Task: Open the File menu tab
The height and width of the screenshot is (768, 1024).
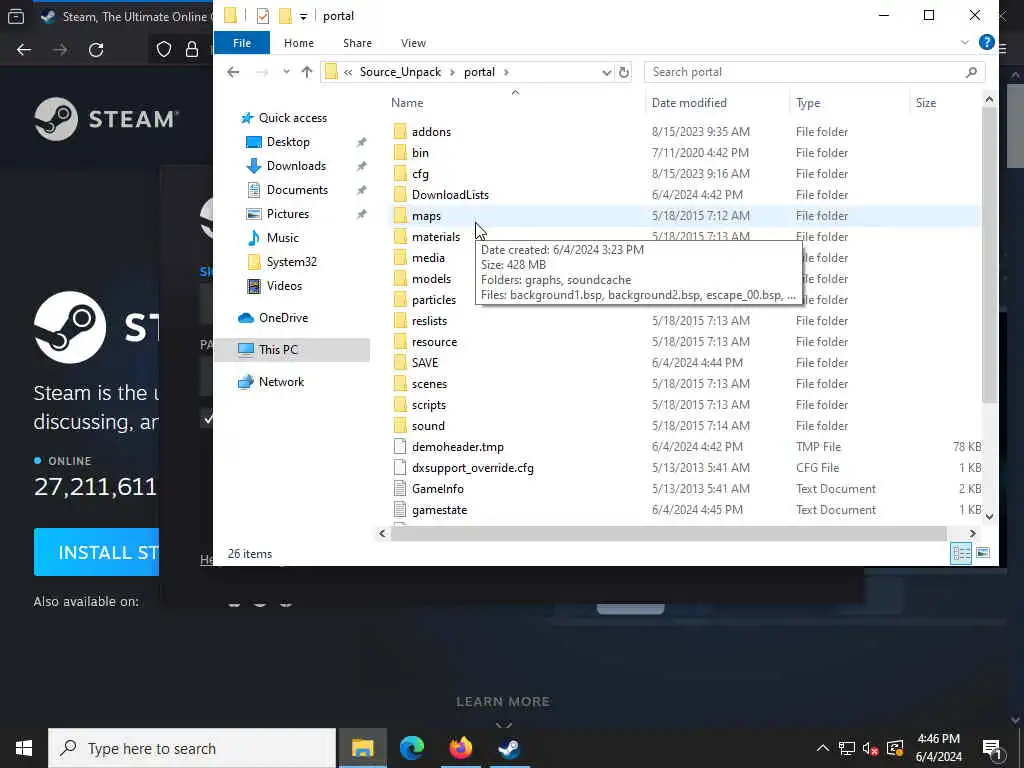Action: pos(242,43)
